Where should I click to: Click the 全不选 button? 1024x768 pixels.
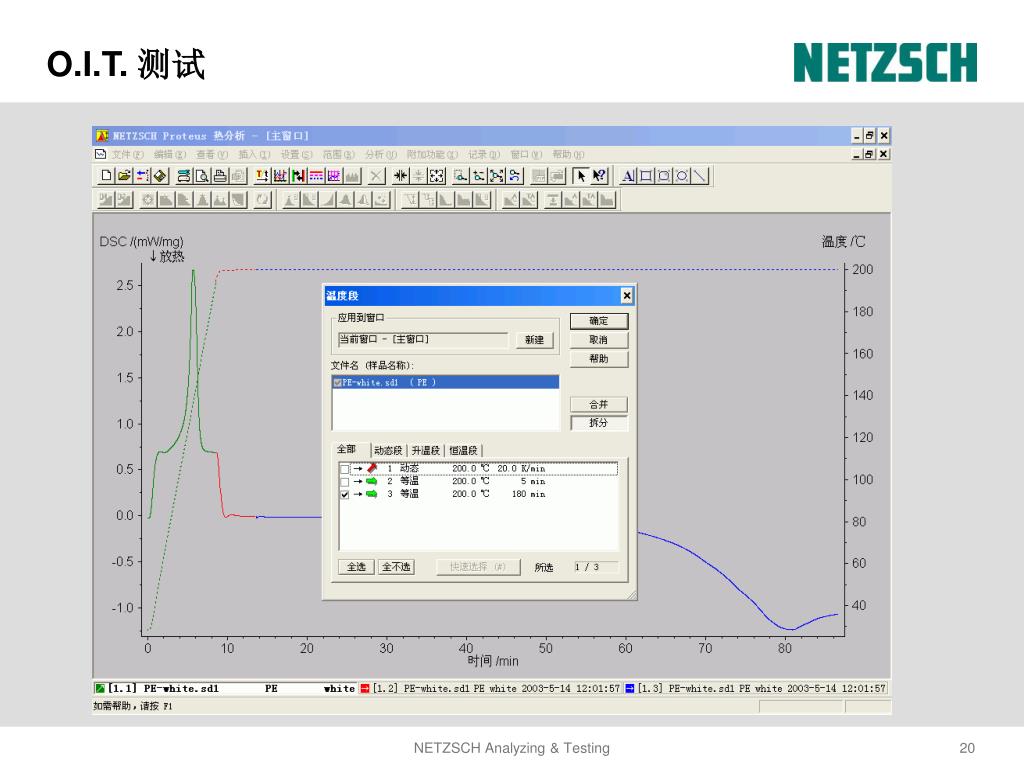(x=396, y=567)
